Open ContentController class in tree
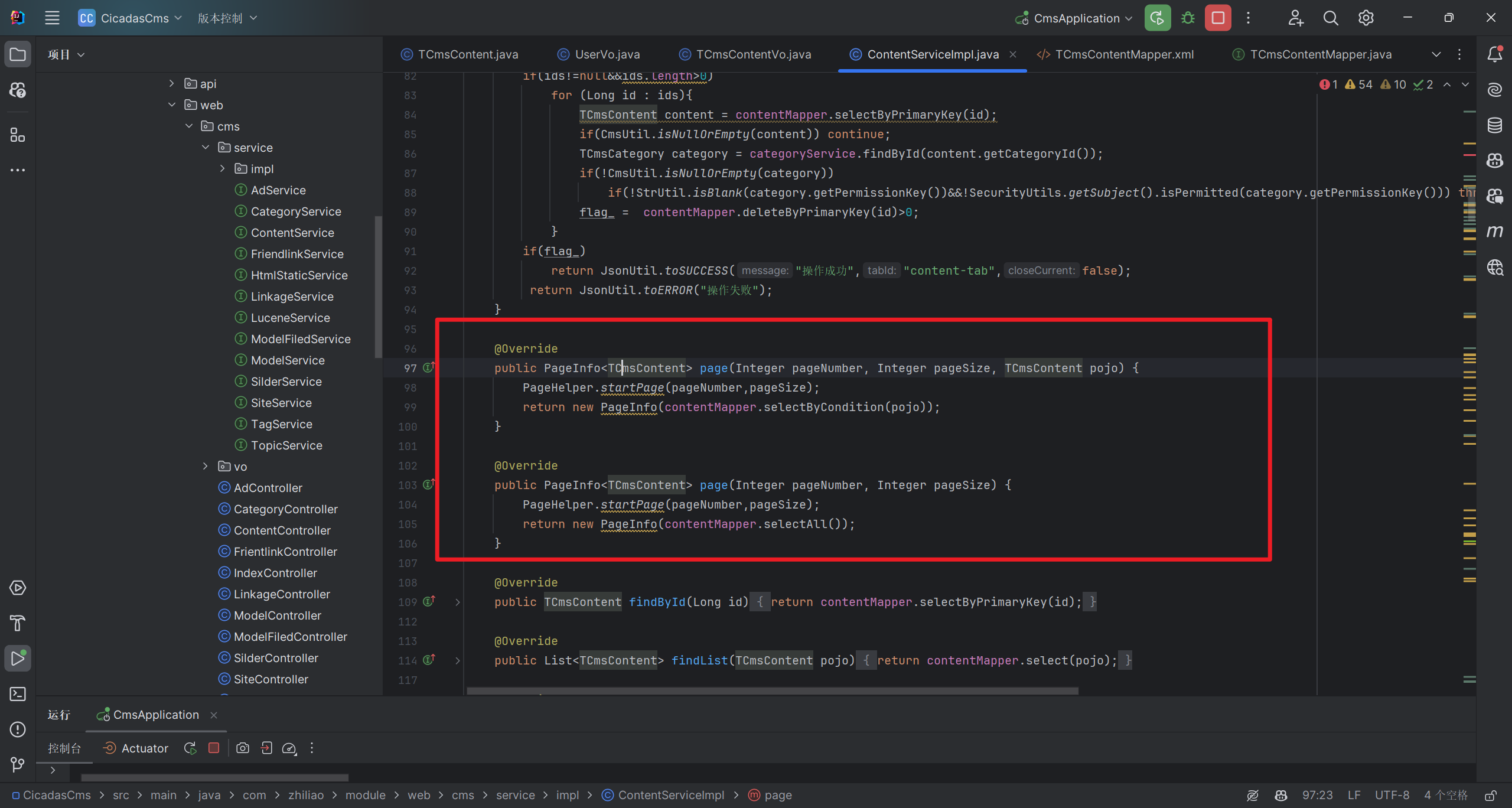Screen dimensions: 1512x808 point(275,530)
